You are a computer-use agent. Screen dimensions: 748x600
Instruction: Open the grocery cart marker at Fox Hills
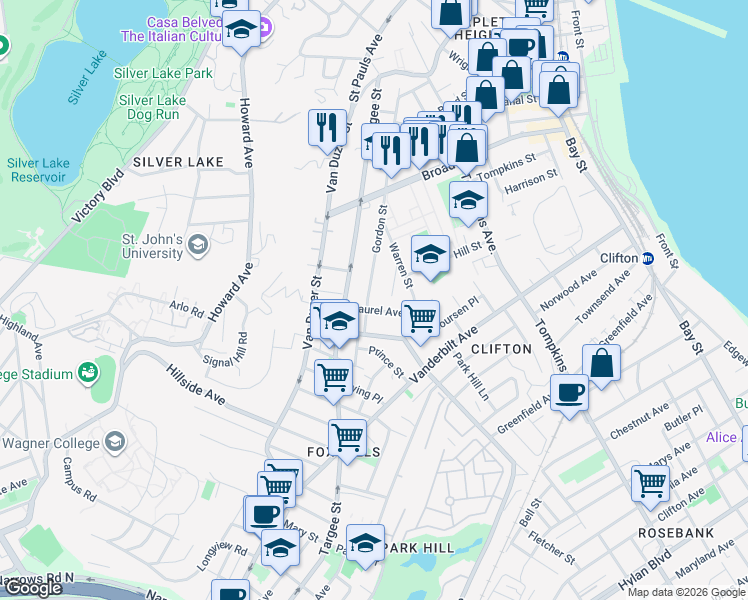pos(348,438)
